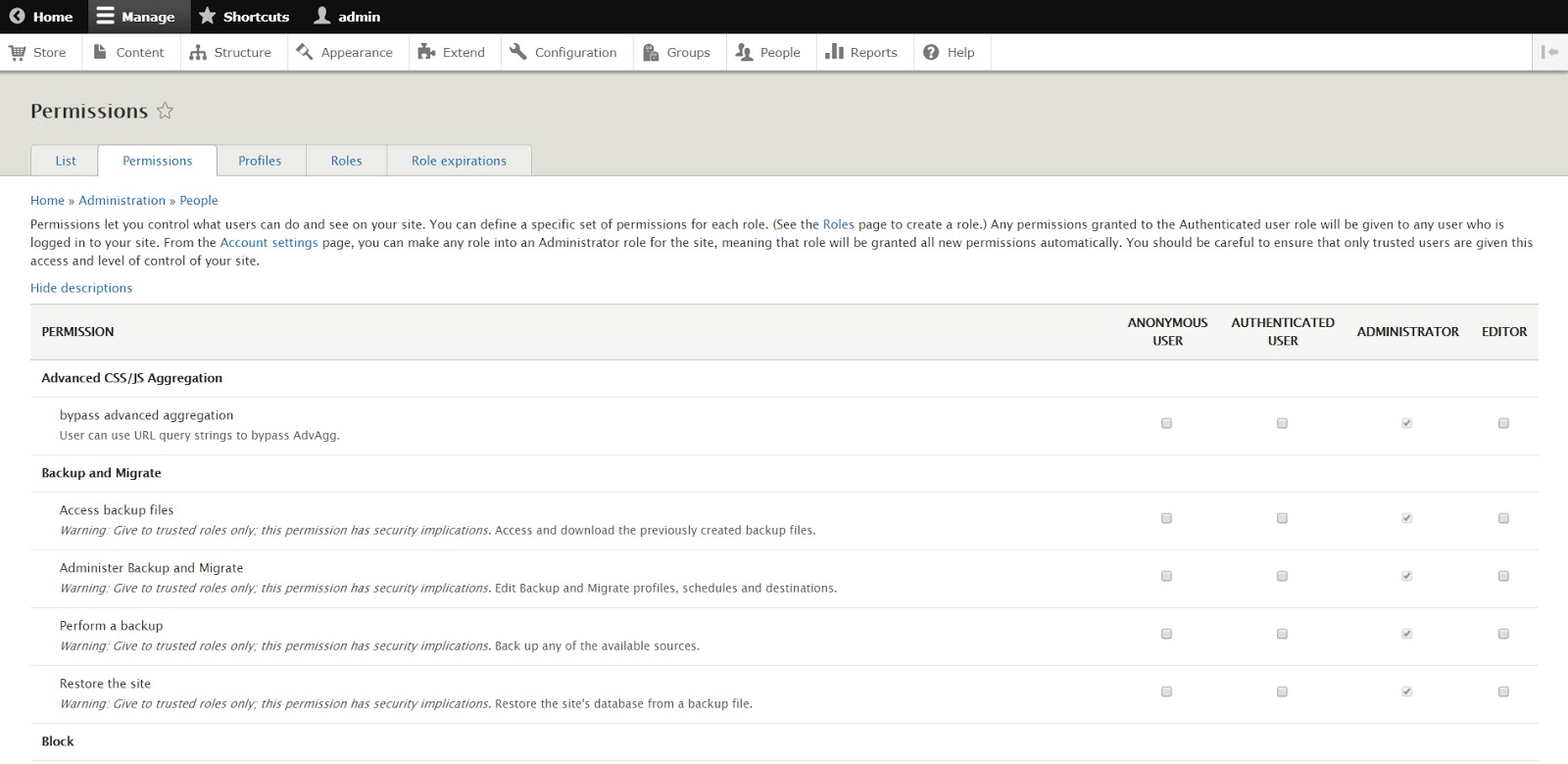This screenshot has height=764, width=1568.
Task: Open the admin user menu
Action: [347, 17]
